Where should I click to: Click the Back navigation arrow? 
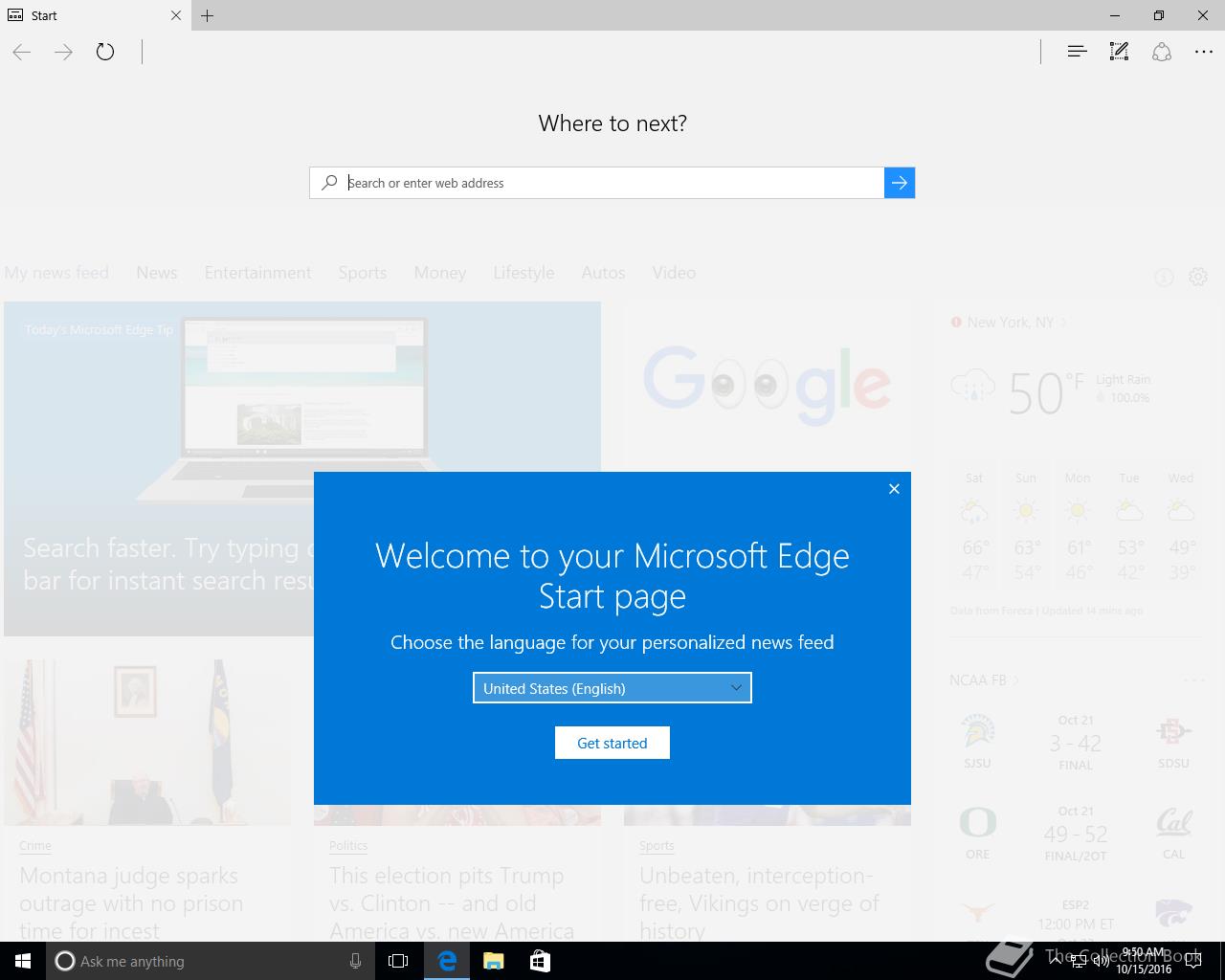click(x=22, y=52)
